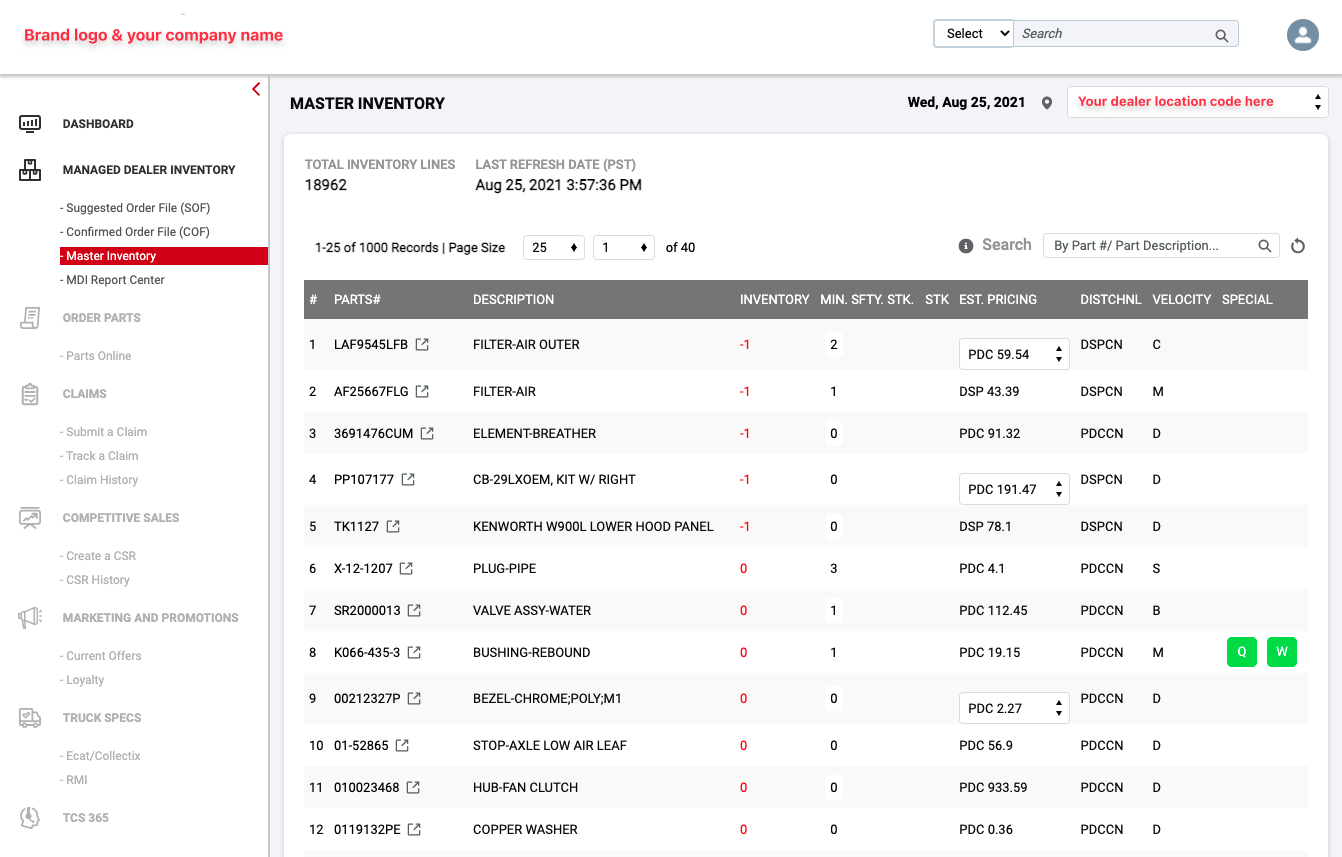
Task: Refresh the inventory table with the reload icon
Action: pos(1298,246)
